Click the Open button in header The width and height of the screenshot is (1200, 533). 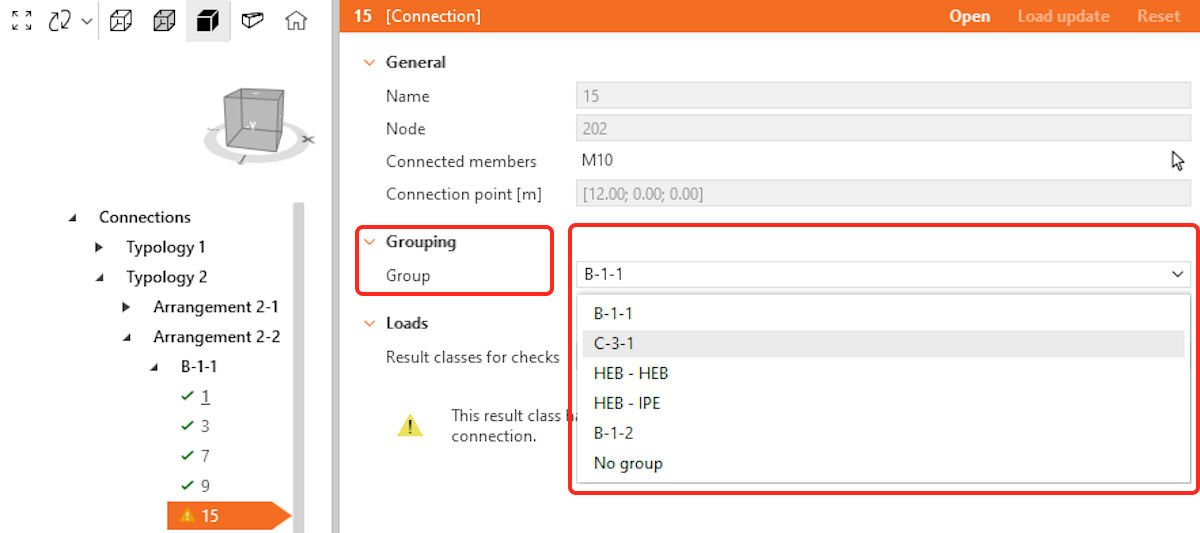pyautogui.click(x=969, y=16)
